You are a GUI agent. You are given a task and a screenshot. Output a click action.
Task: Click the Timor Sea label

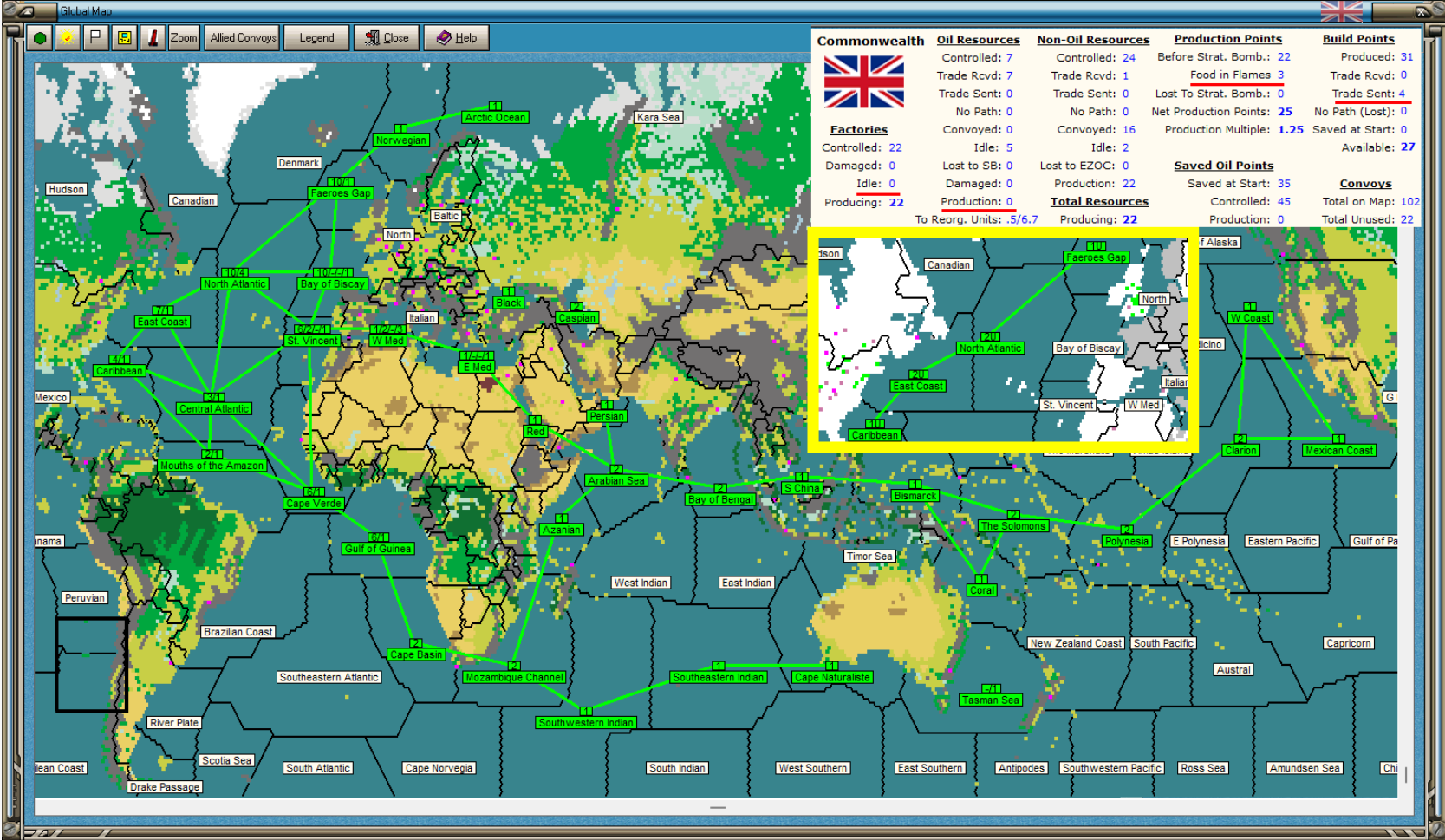(x=870, y=557)
